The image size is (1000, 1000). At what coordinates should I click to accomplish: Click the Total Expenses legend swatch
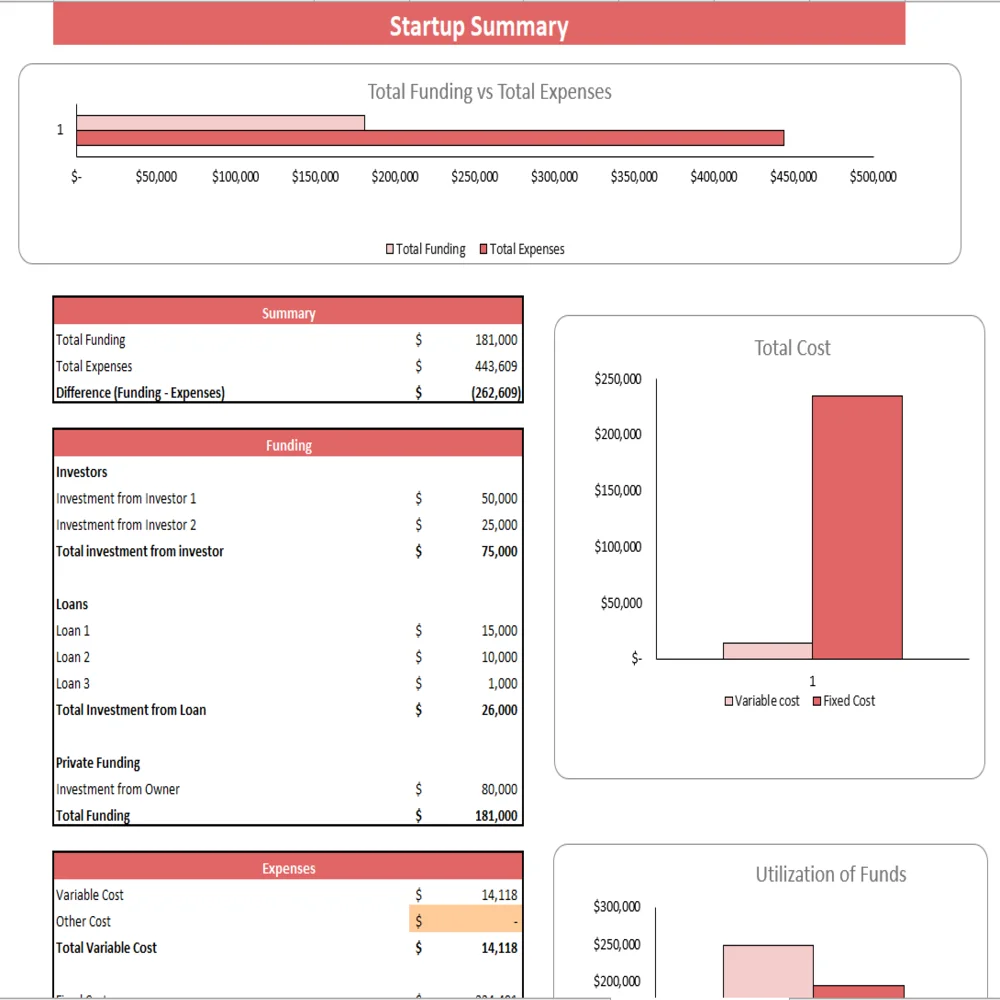click(x=484, y=249)
